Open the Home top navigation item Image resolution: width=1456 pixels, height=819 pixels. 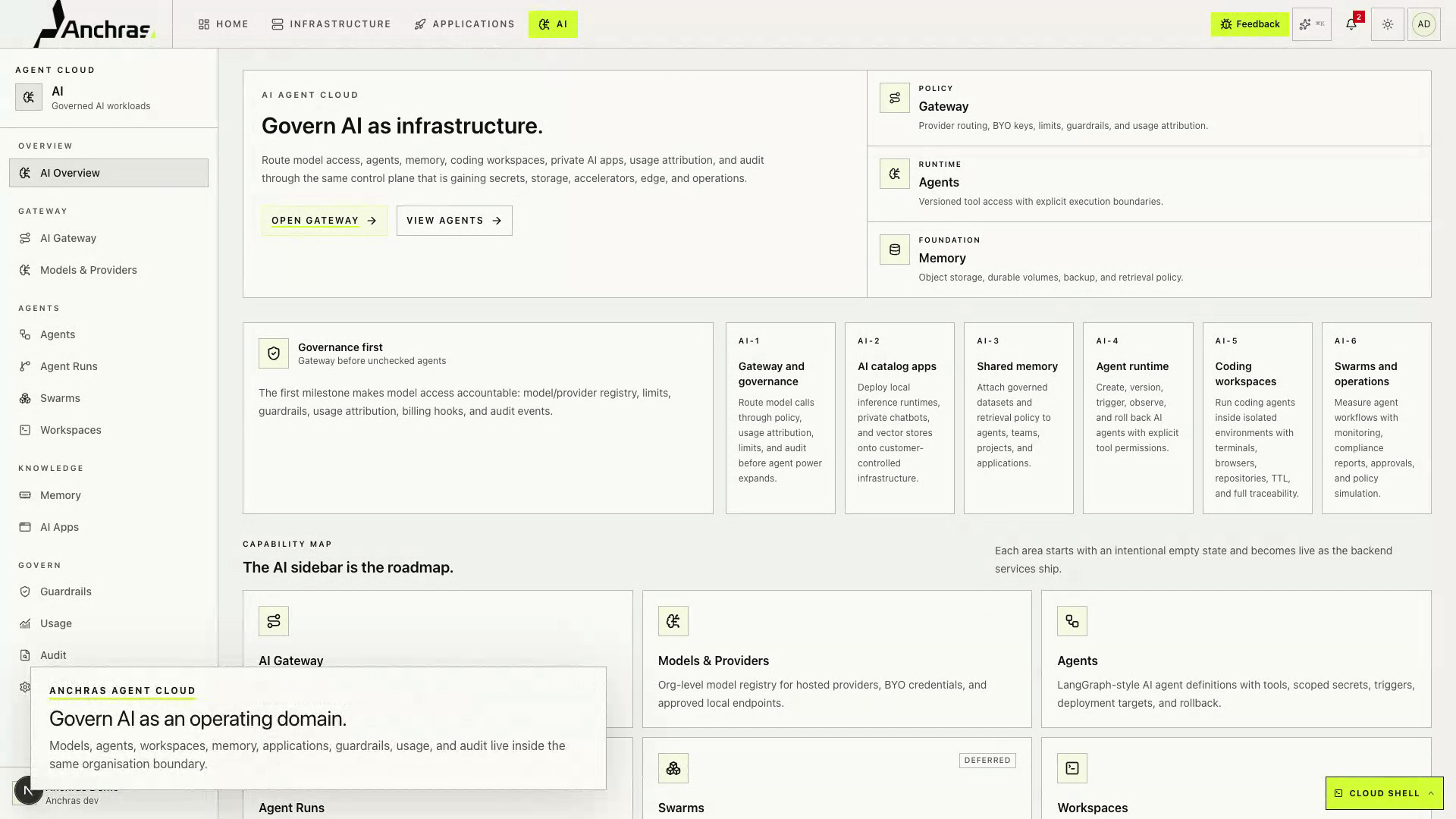224,24
